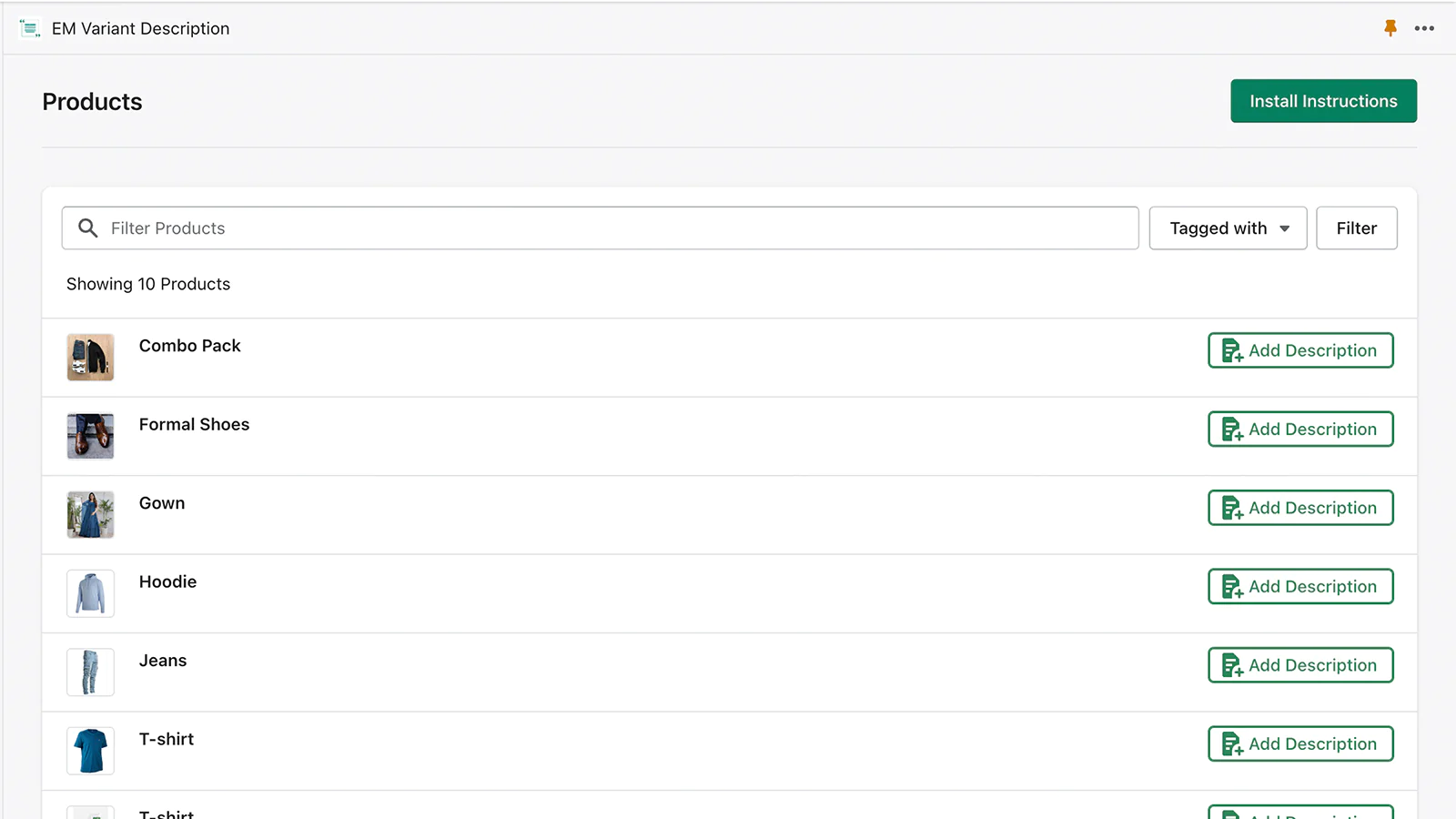1456x819 pixels.
Task: Click the blue T-shirt thumbnail
Action: (91, 751)
